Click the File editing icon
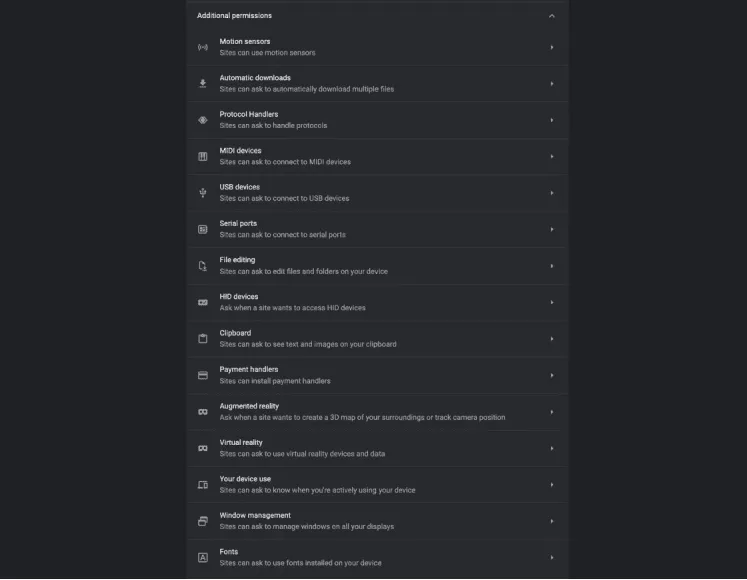The image size is (747, 580). coord(203,266)
